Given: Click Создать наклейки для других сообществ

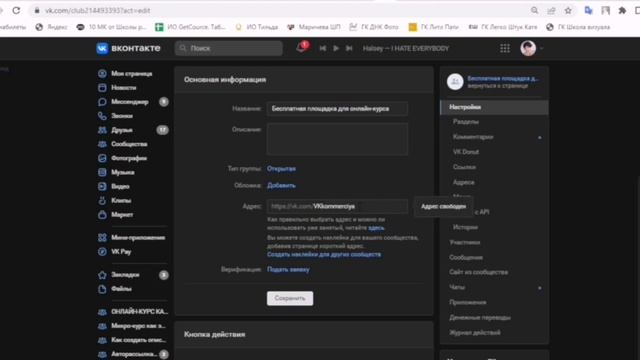Looking at the screenshot, I should 324,254.
